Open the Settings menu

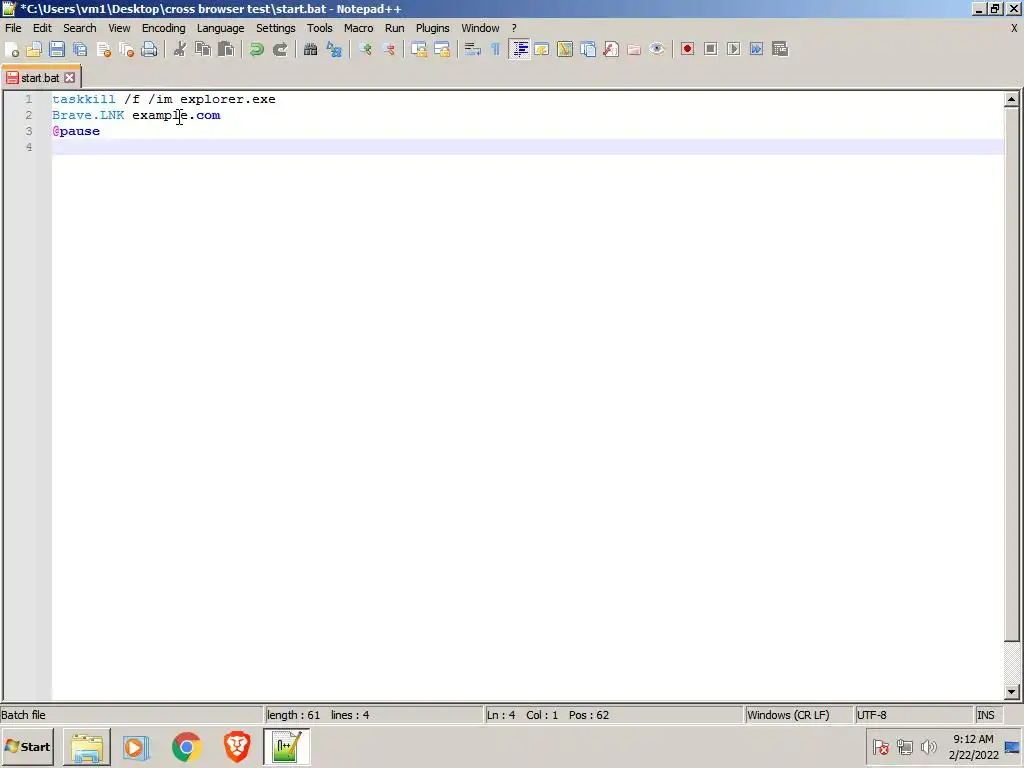click(x=276, y=28)
